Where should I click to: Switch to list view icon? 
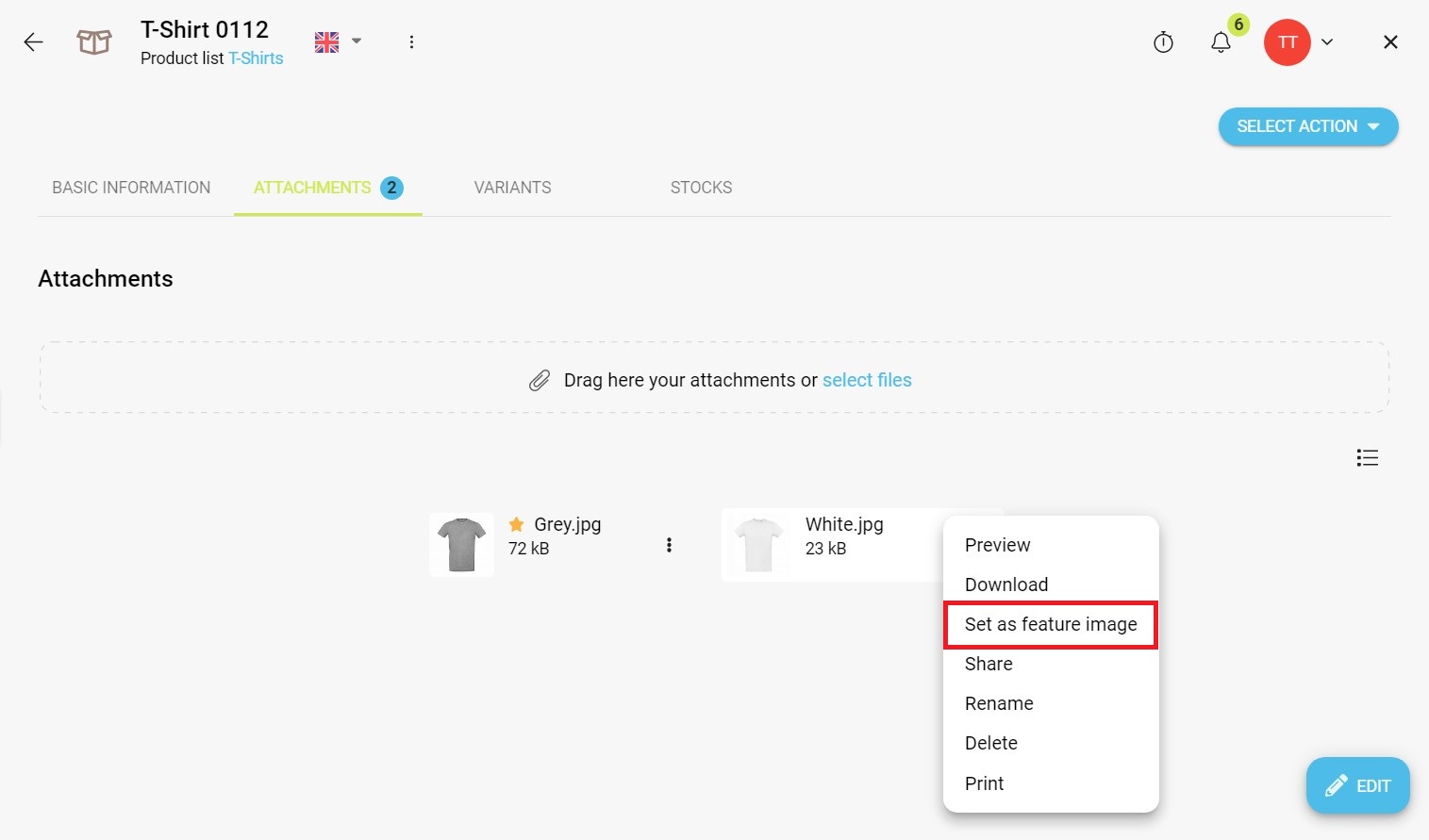pyautogui.click(x=1367, y=458)
